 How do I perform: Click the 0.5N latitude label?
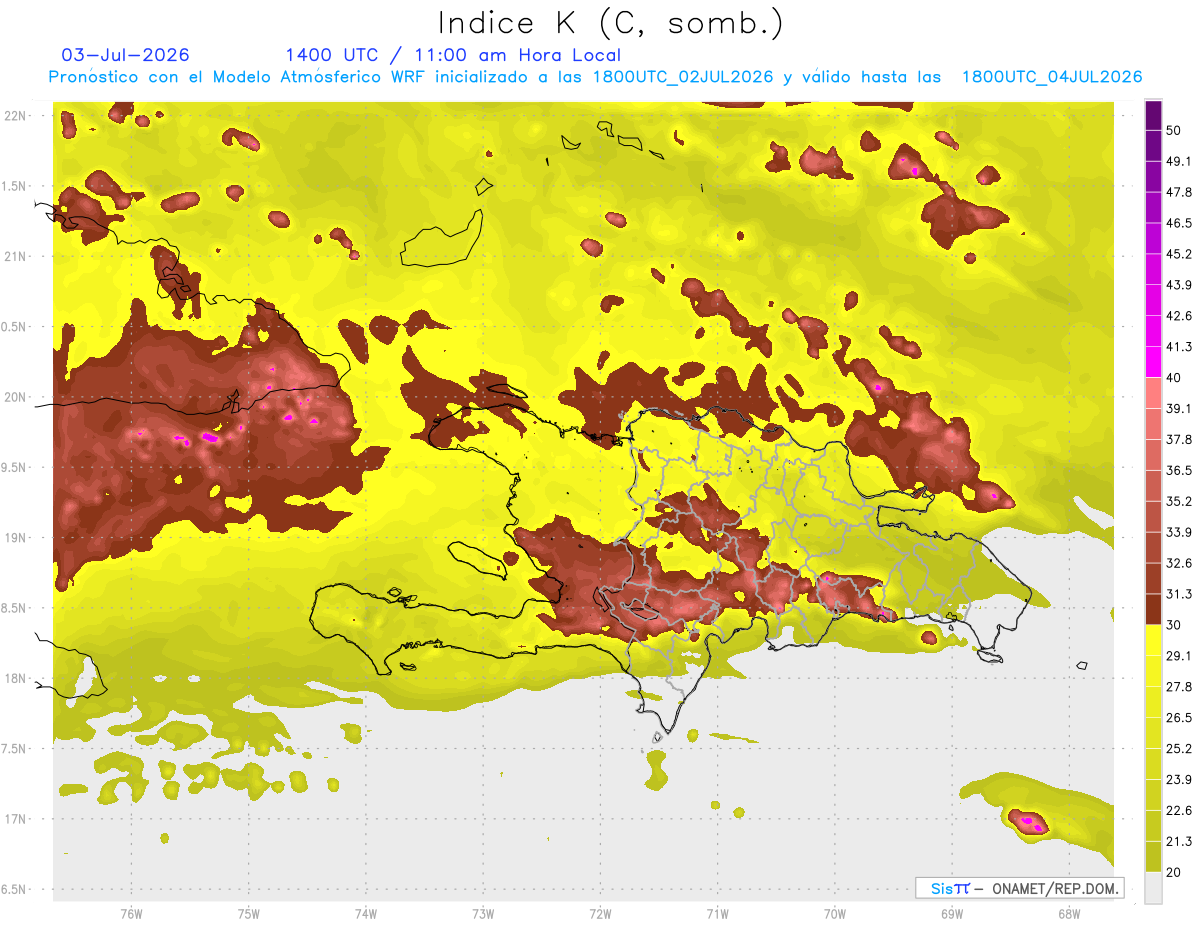coord(15,327)
